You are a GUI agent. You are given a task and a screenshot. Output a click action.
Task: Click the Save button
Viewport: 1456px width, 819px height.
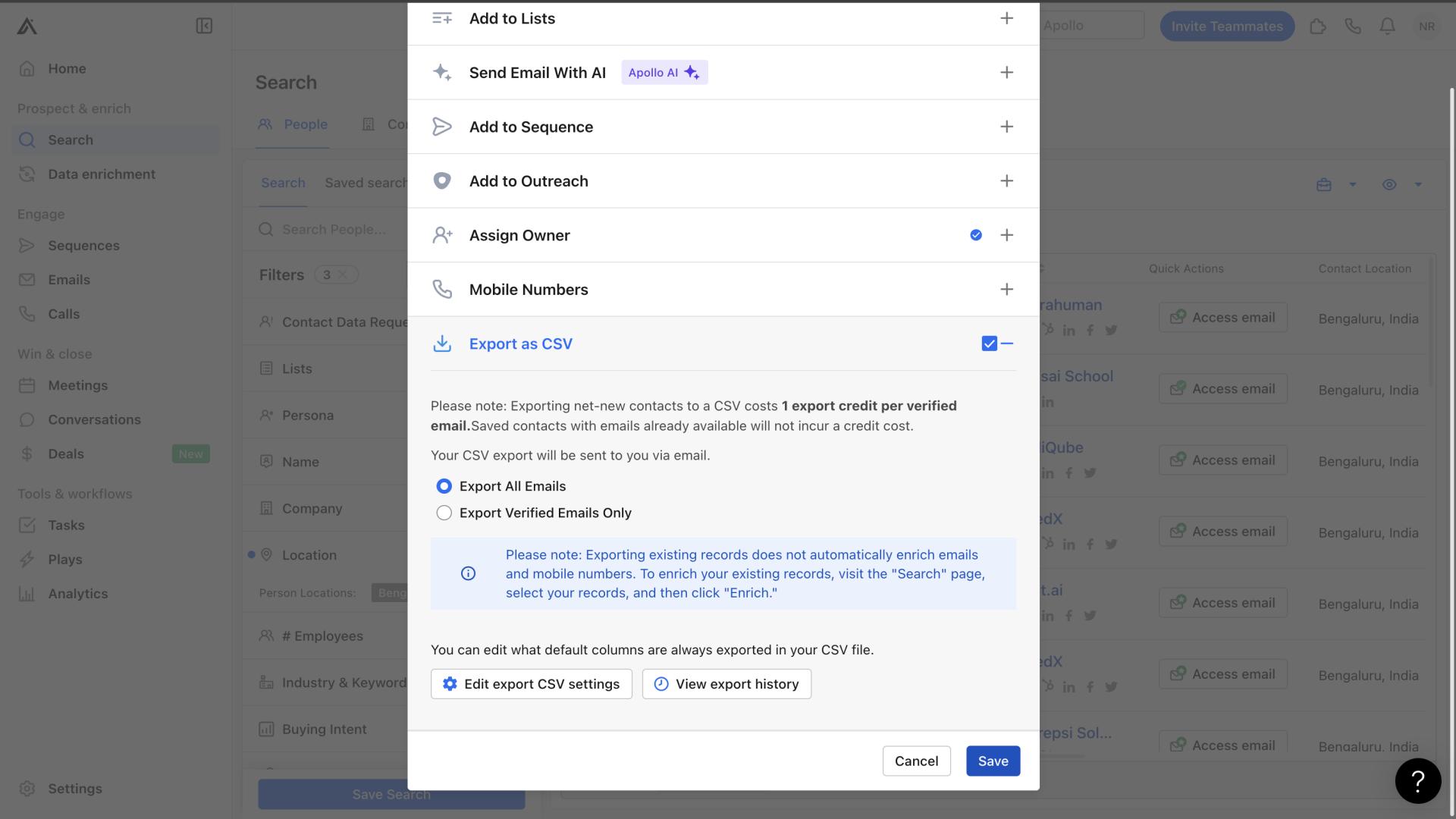click(x=992, y=760)
